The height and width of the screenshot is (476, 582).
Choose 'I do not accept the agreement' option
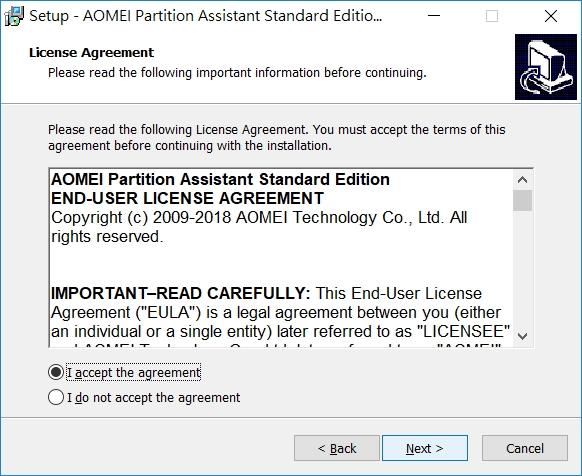[56, 397]
